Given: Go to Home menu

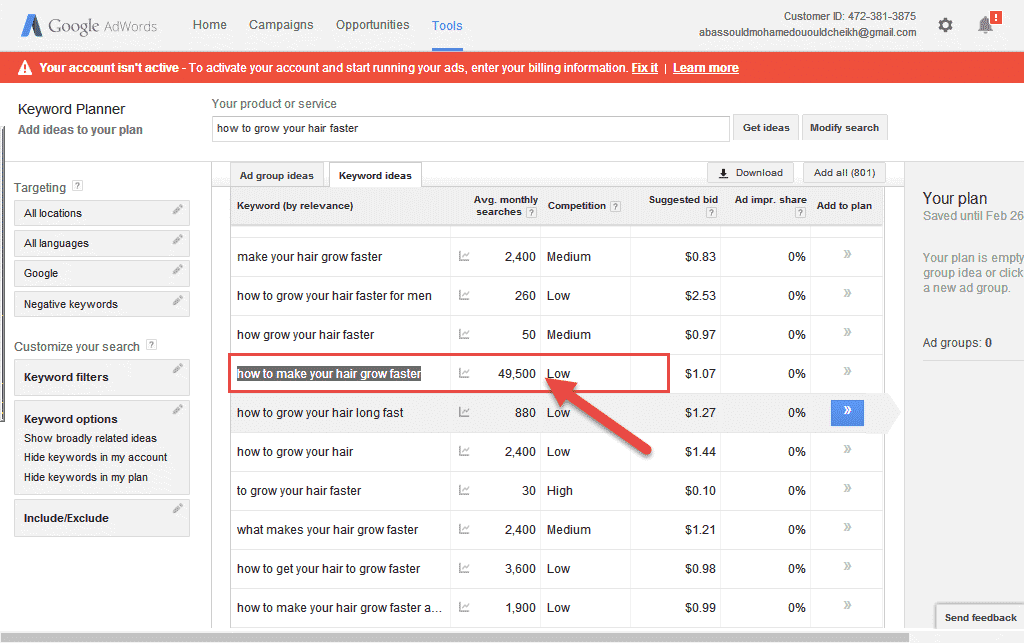Looking at the screenshot, I should (210, 25).
